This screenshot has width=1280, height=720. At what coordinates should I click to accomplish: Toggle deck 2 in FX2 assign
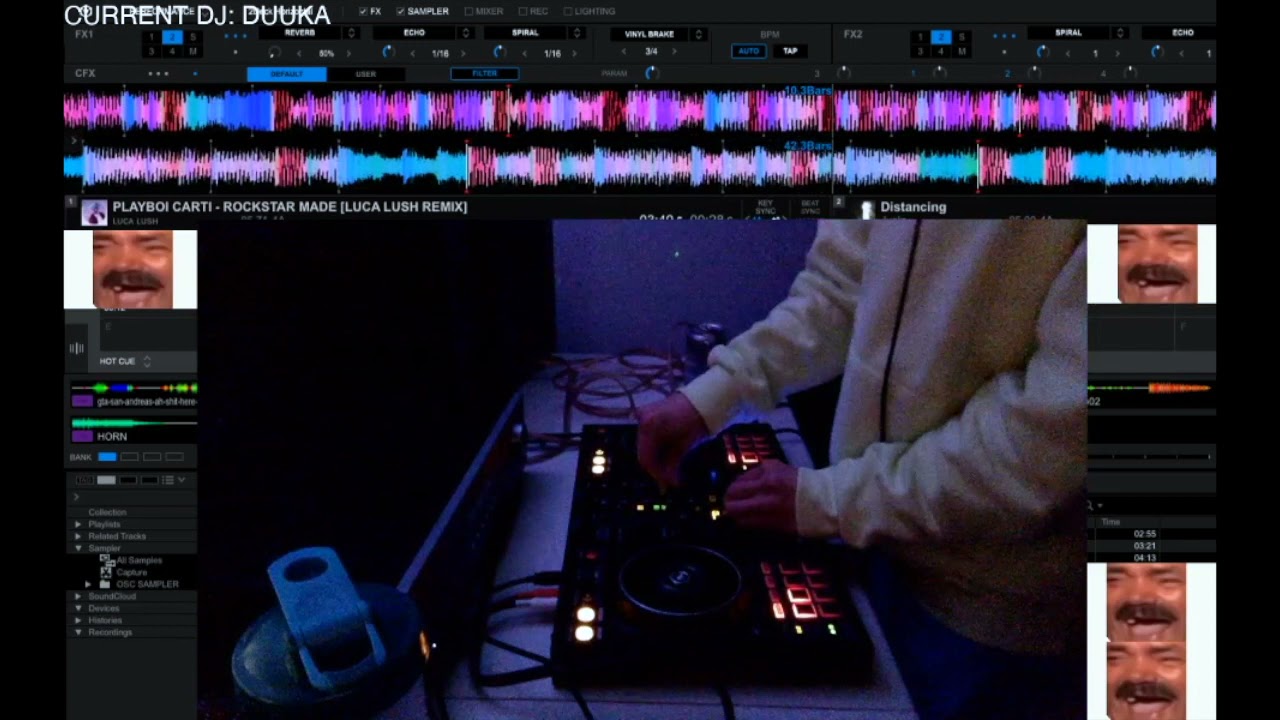(941, 37)
